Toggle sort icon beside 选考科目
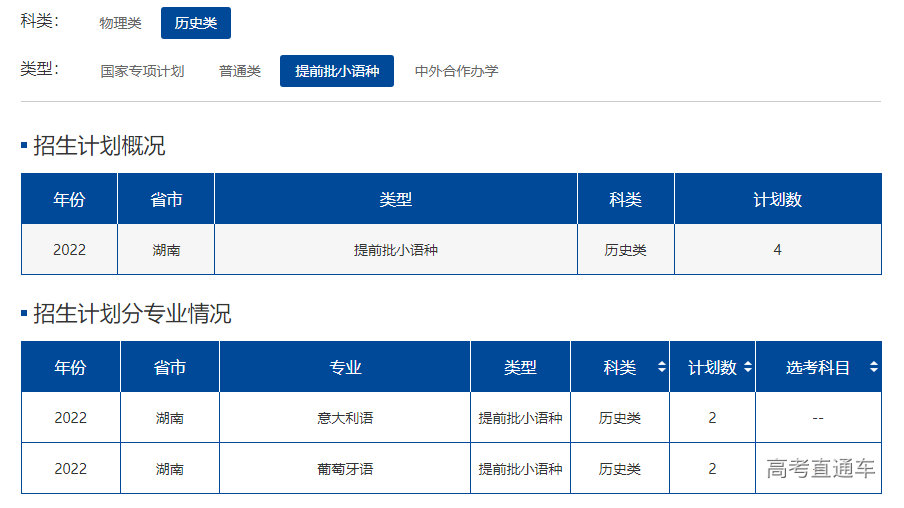This screenshot has height=508, width=904. click(874, 368)
